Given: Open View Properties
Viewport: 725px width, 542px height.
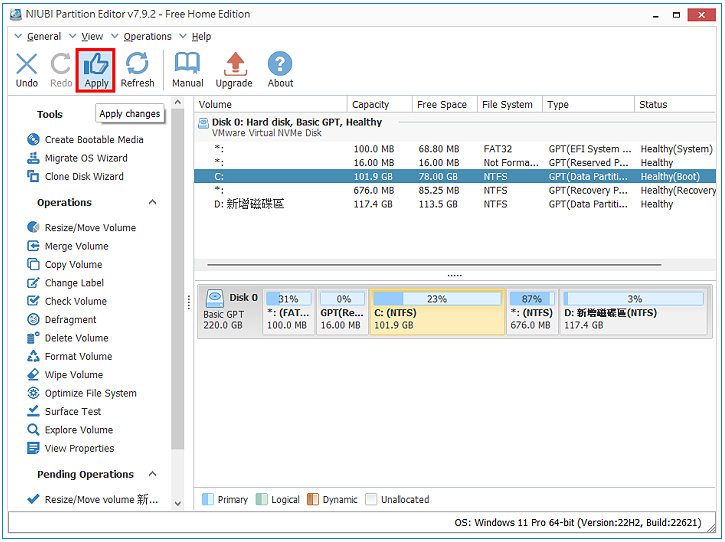Looking at the screenshot, I should pos(70,449).
